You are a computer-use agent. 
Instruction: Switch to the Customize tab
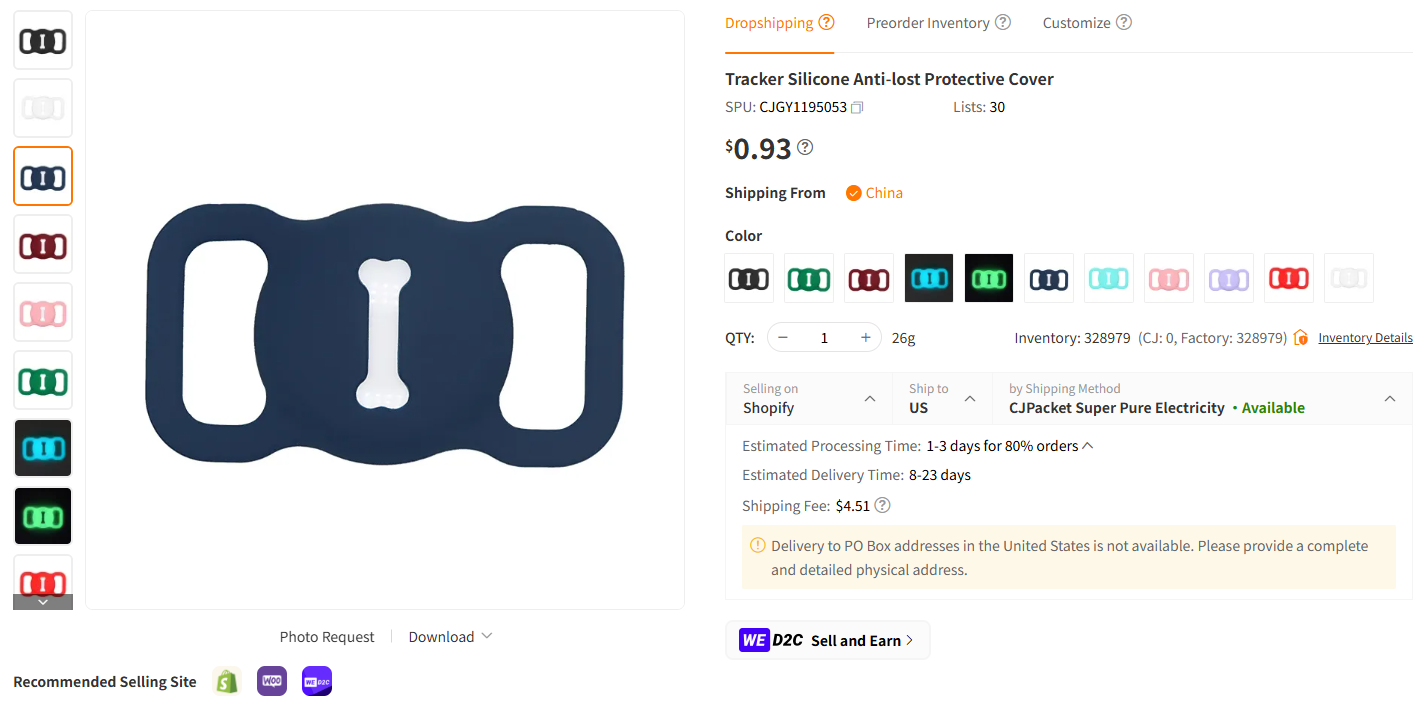[x=1078, y=22]
